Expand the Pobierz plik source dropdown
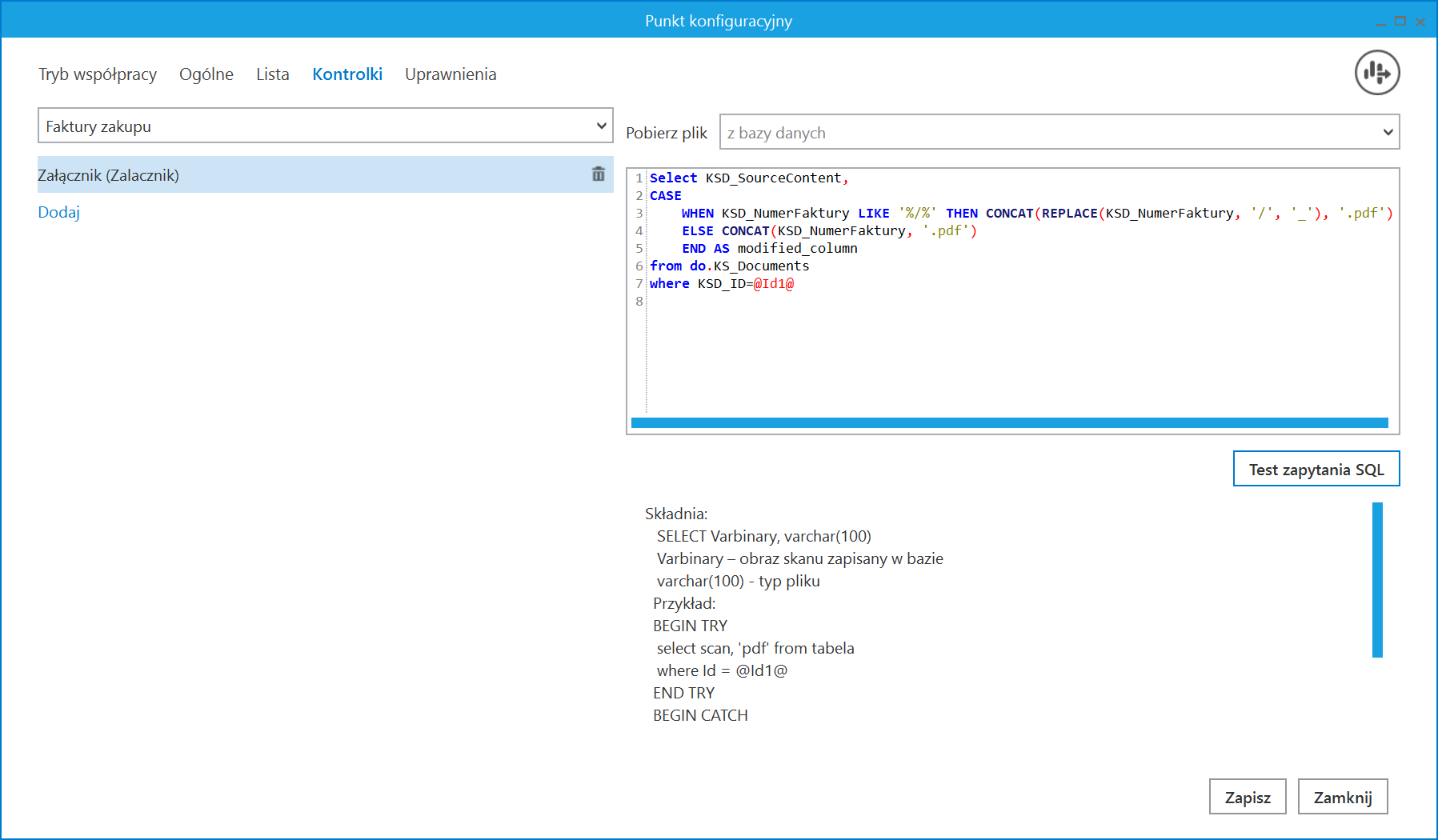This screenshot has height=840, width=1438. [x=1059, y=132]
